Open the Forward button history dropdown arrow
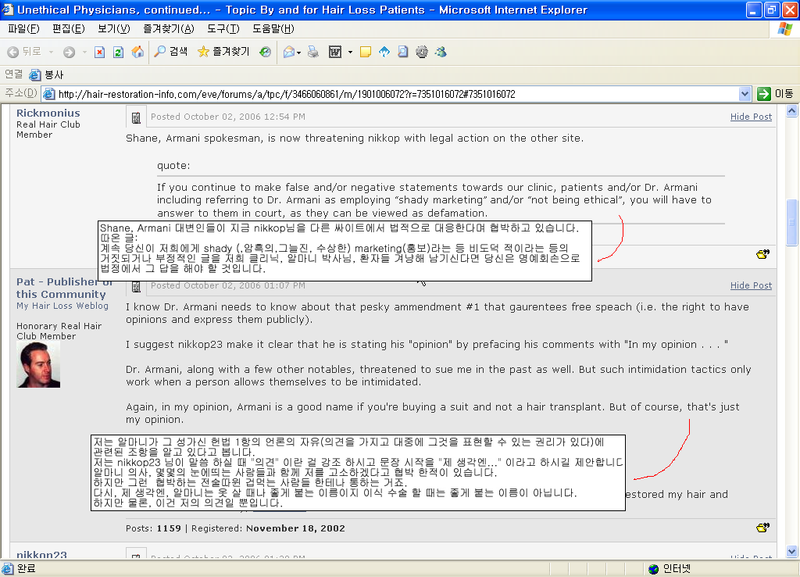This screenshot has height=577, width=800. [x=85, y=52]
